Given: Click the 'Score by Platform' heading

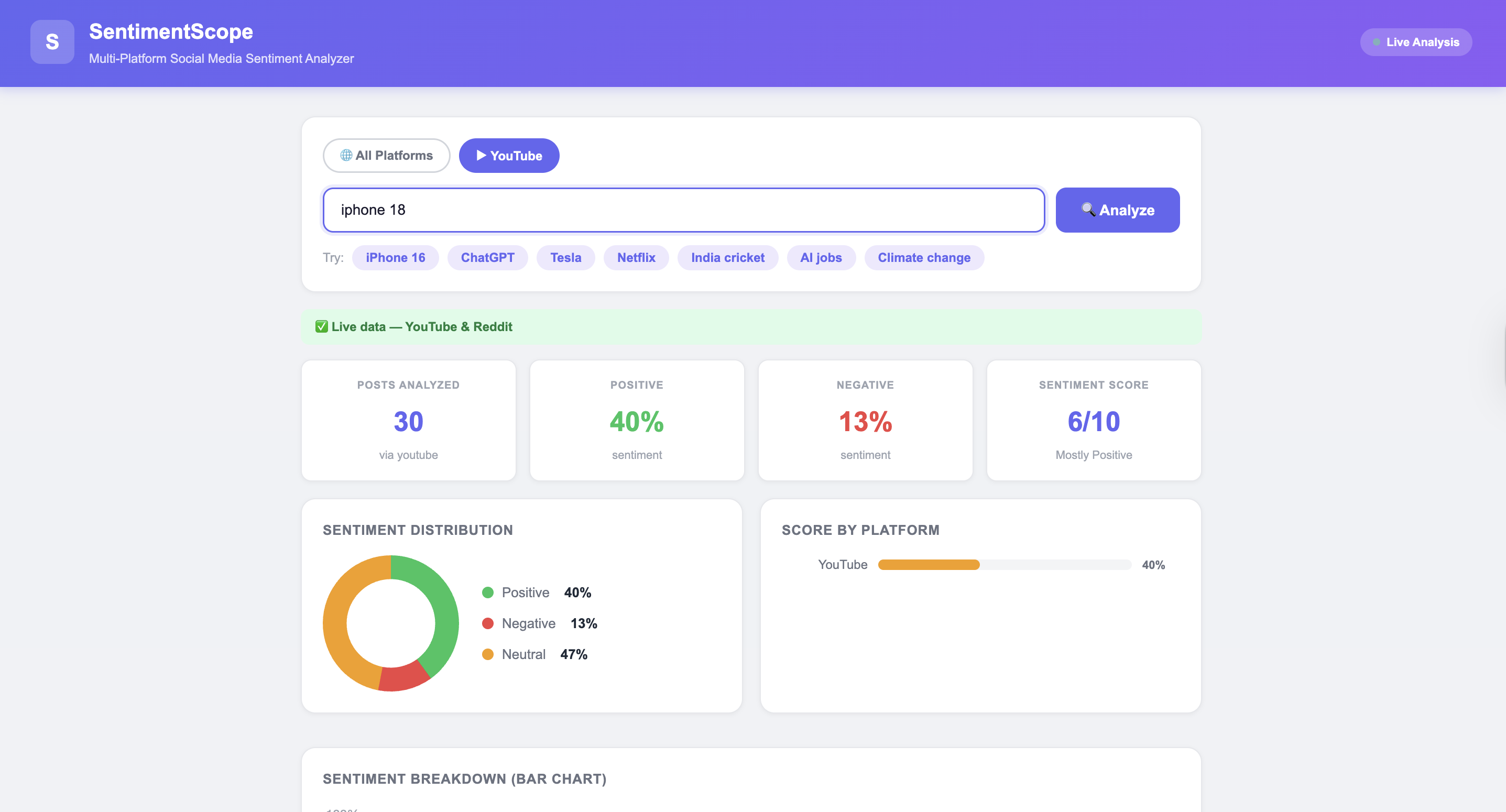Looking at the screenshot, I should pyautogui.click(x=860, y=530).
